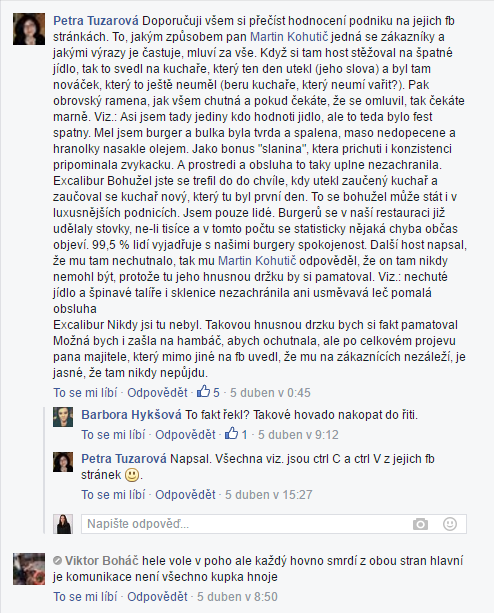Click thumbs-up icon on Barbora Hykšová's comment
Screen dimensions: 494x613
(x=232, y=434)
